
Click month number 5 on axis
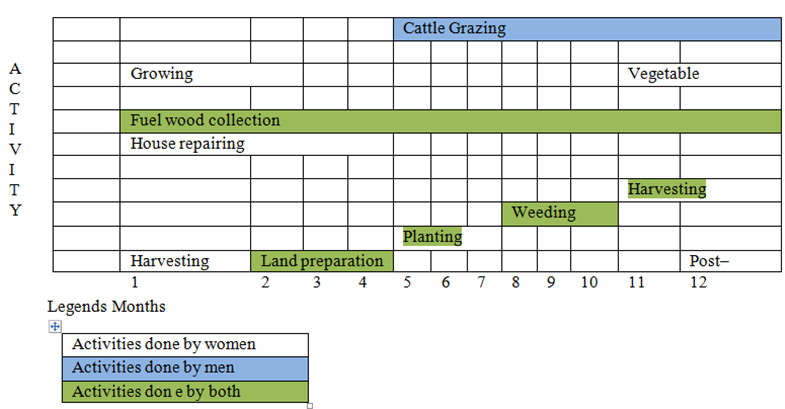[408, 283]
